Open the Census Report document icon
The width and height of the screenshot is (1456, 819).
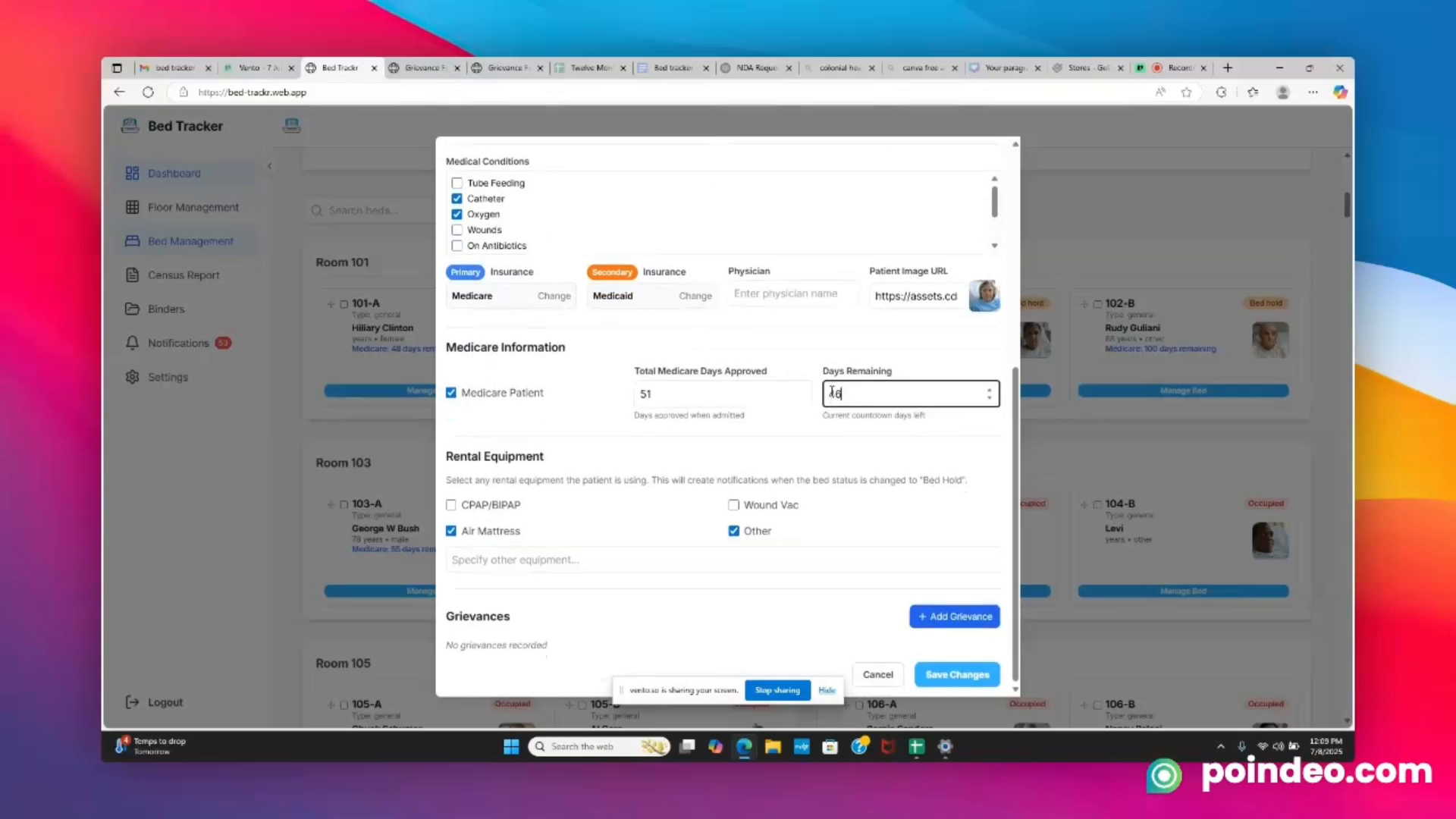pos(132,275)
